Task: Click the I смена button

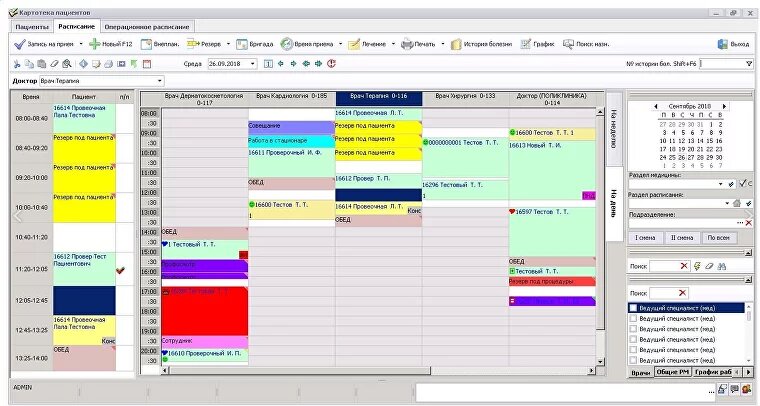Action: pos(645,238)
